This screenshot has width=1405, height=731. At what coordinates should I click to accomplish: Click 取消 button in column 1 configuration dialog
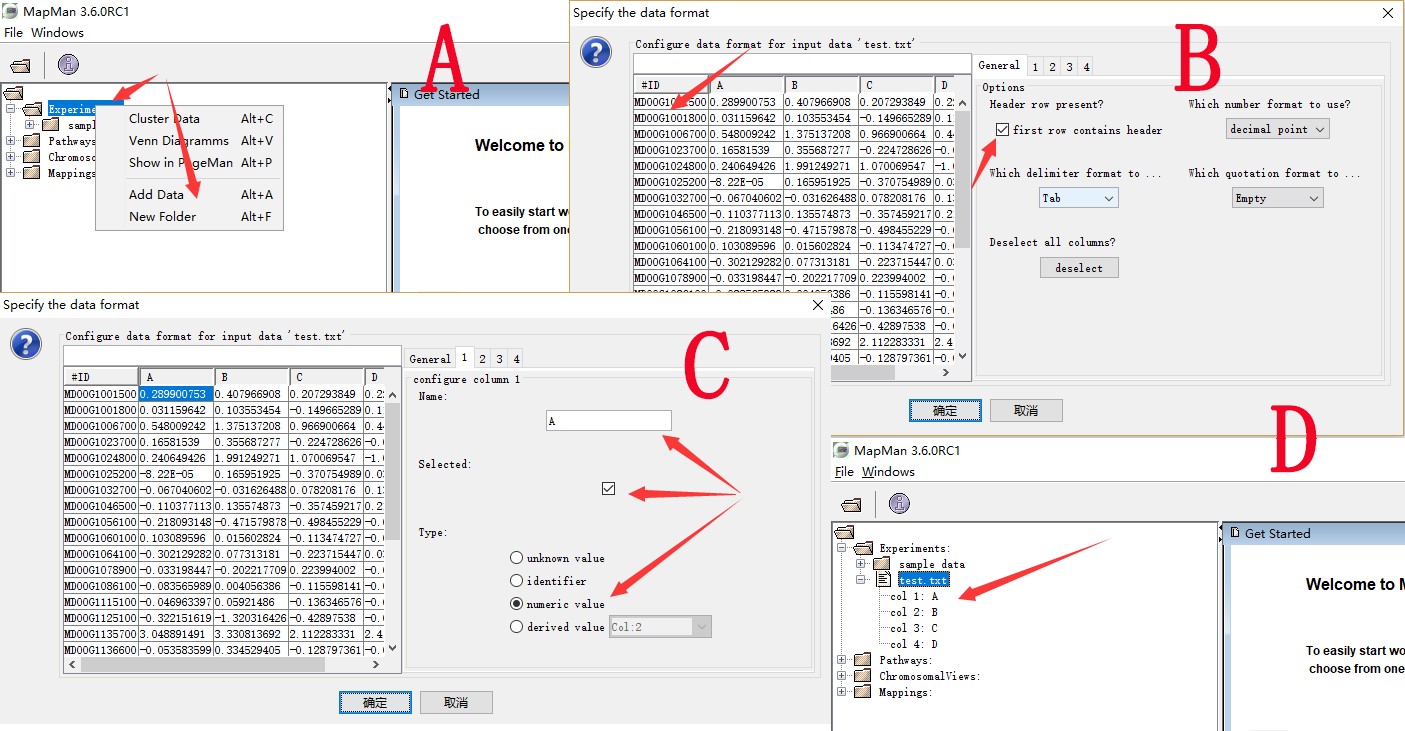click(x=456, y=702)
